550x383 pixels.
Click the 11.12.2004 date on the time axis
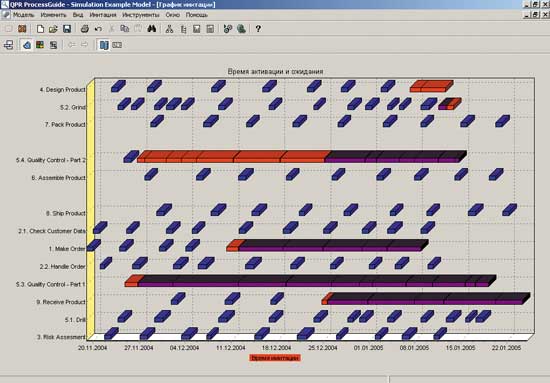coord(230,348)
